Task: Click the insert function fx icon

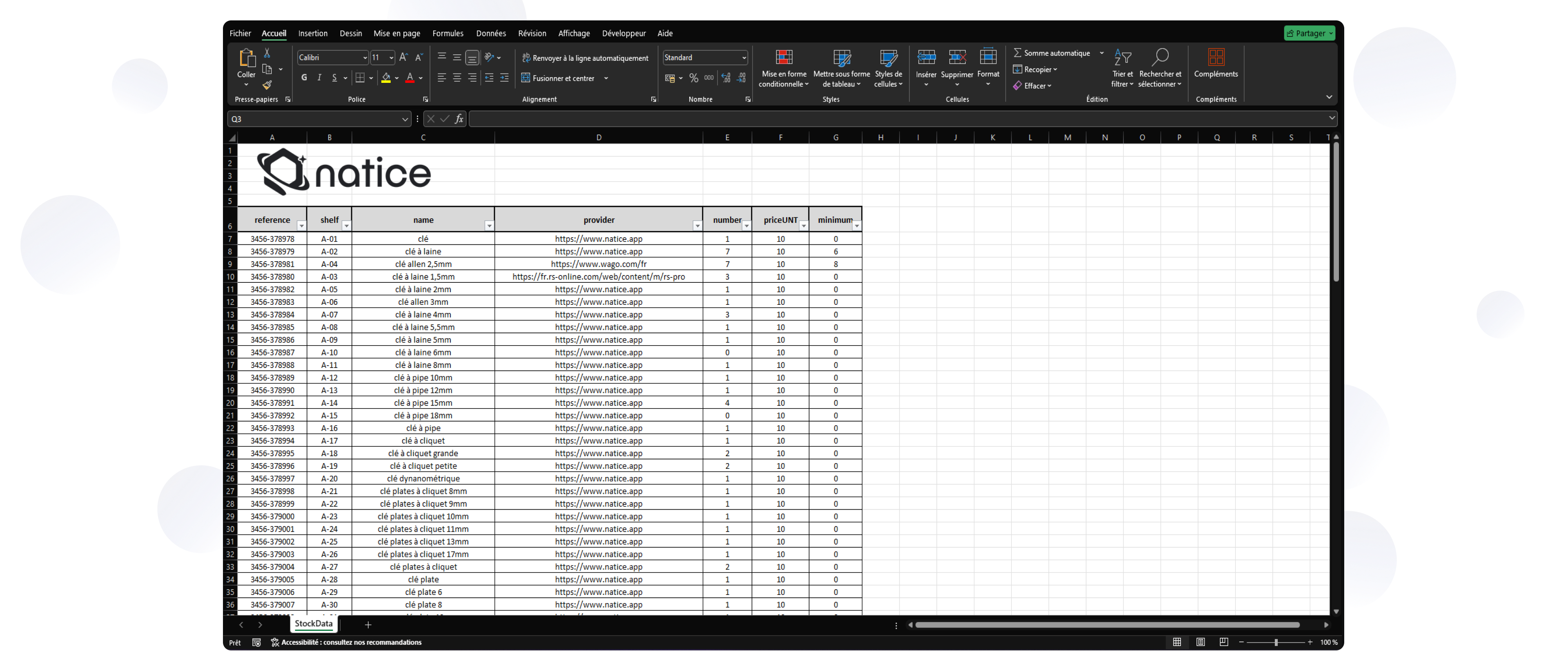Action: (x=459, y=119)
